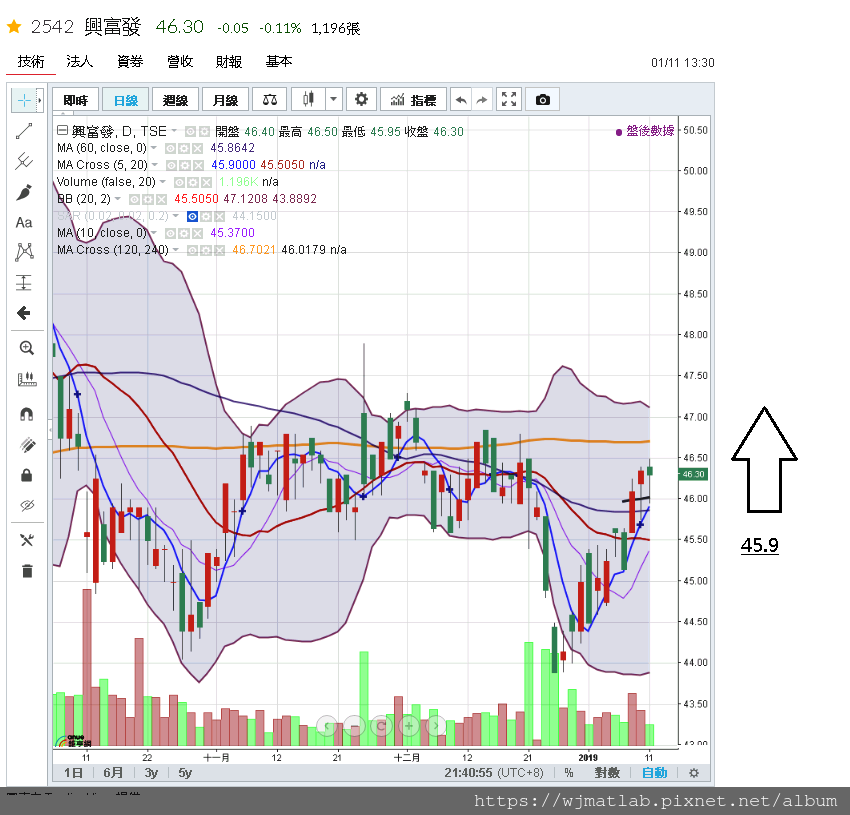Open MA (60, close, 0) dropdown arrow

154,147
